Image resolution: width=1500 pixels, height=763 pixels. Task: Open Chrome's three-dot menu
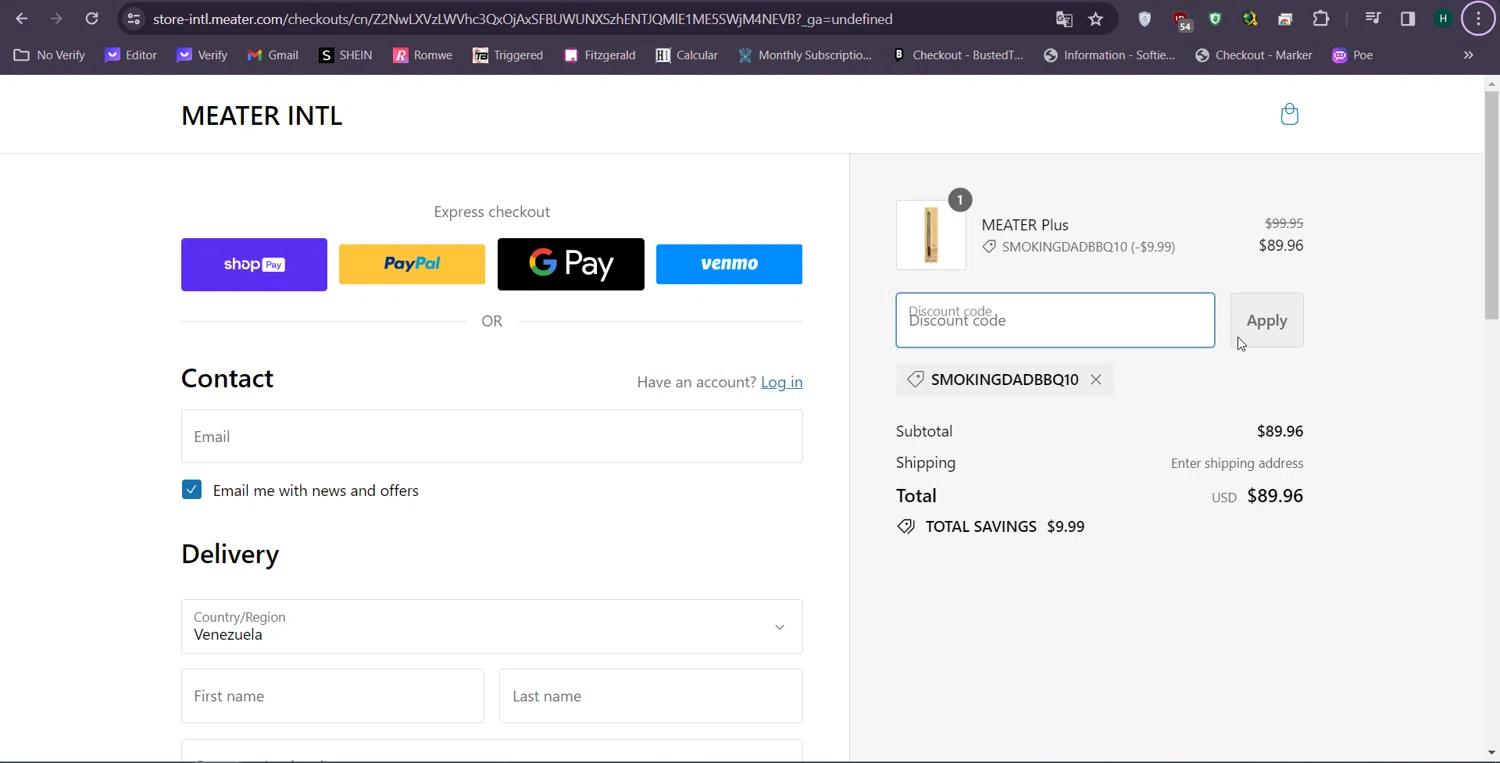[x=1478, y=19]
